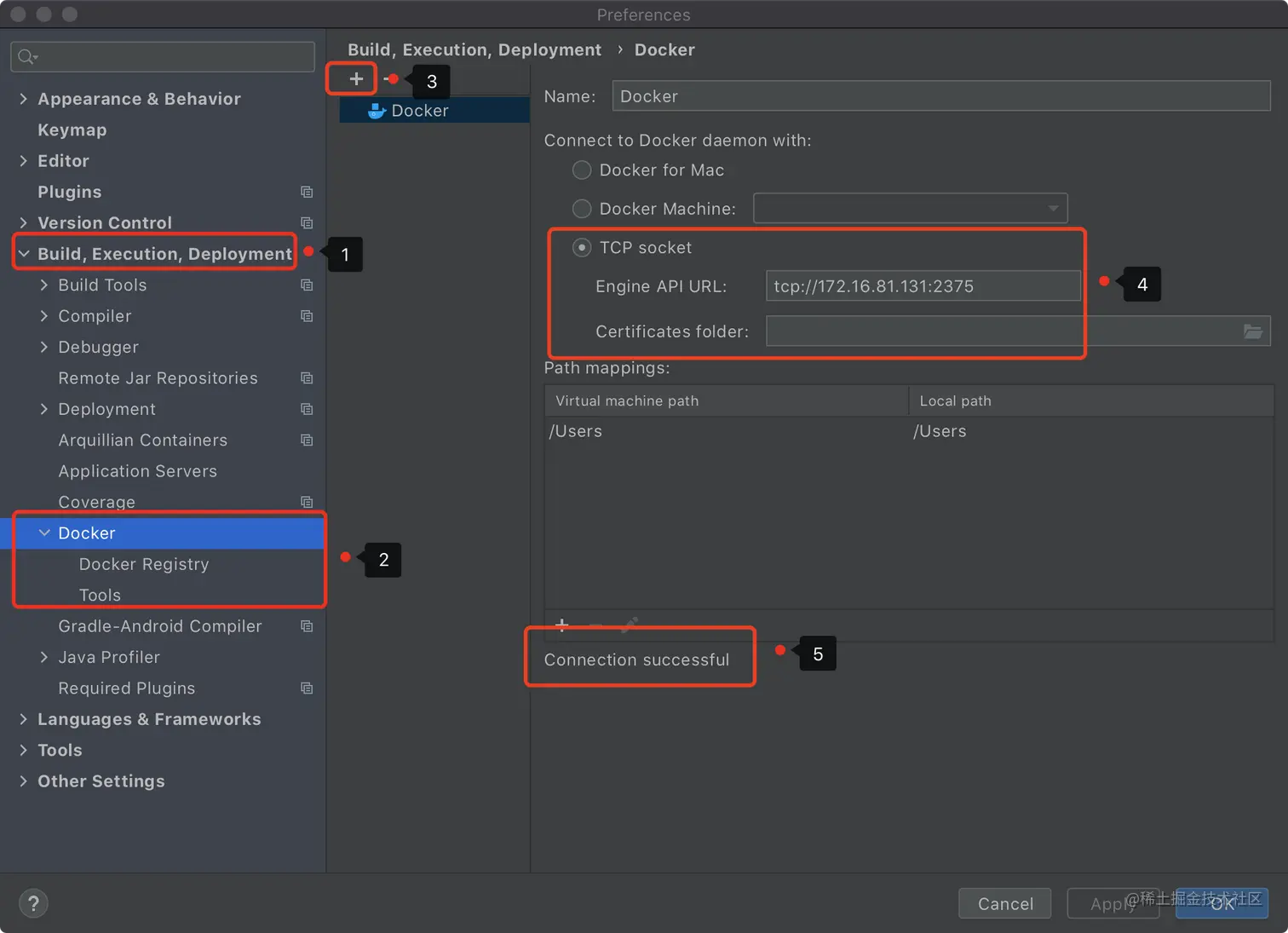Click the Apply button

[1113, 903]
